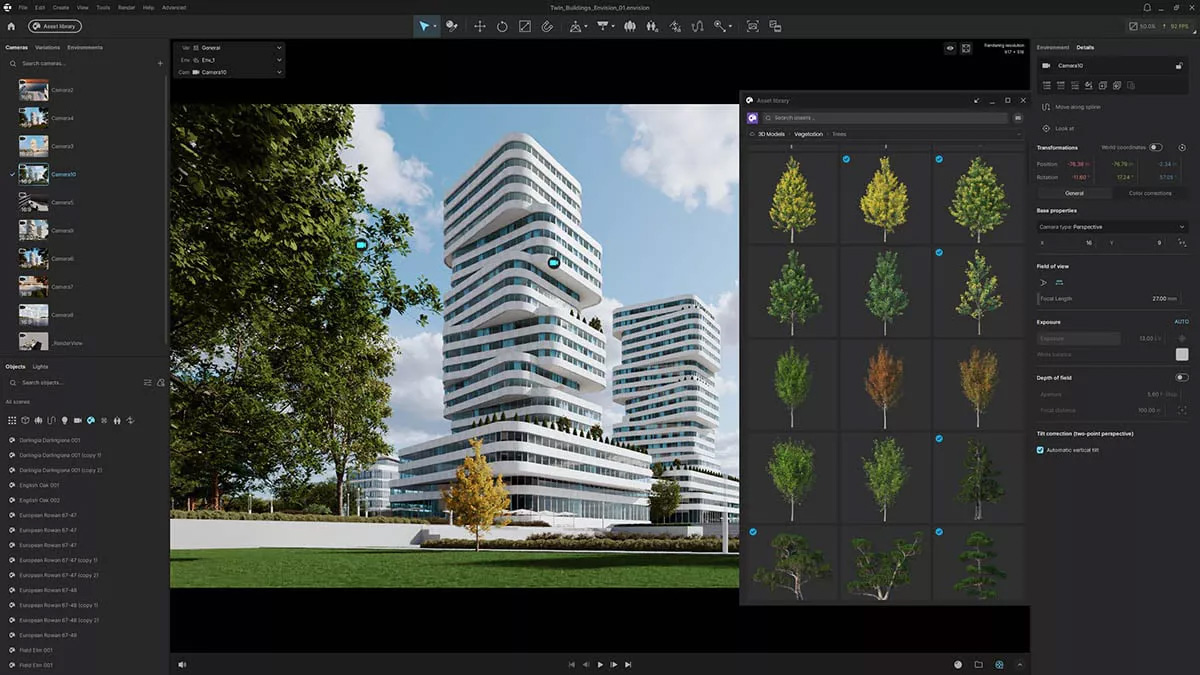Select Field Elm 001 object
The image size is (1200, 675).
[36, 650]
